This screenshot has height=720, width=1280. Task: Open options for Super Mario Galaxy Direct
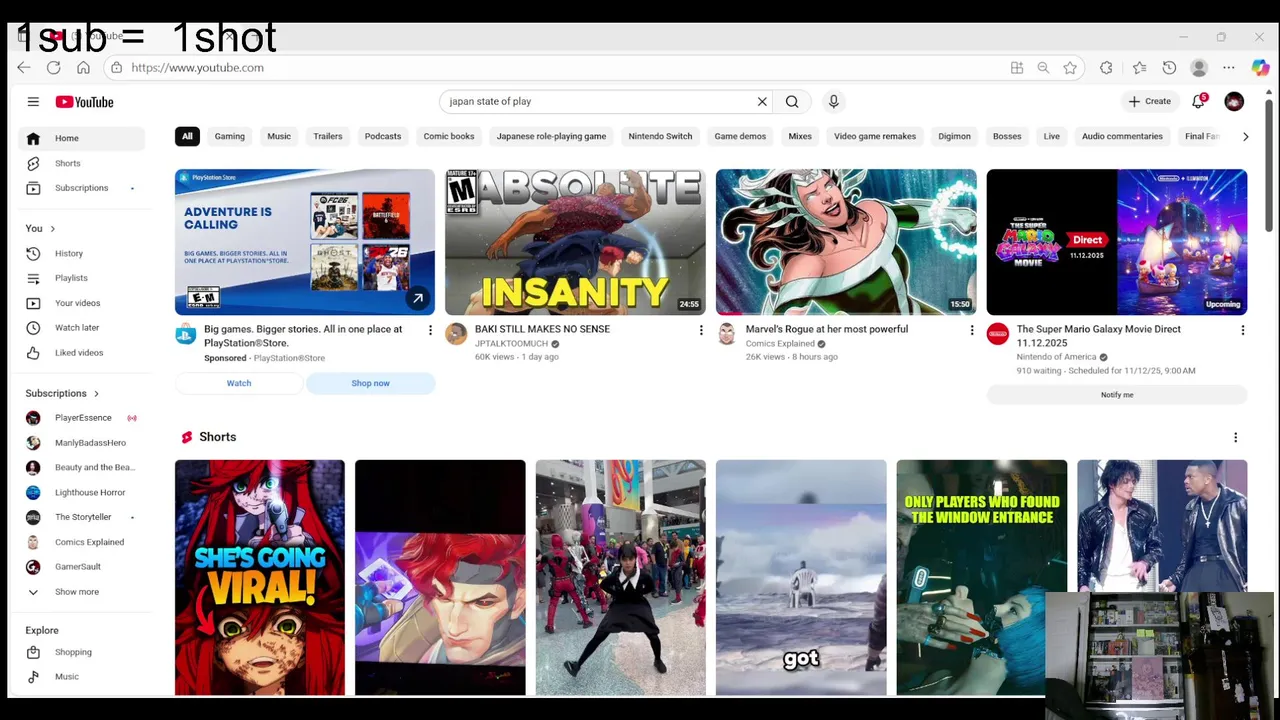[x=1243, y=330]
